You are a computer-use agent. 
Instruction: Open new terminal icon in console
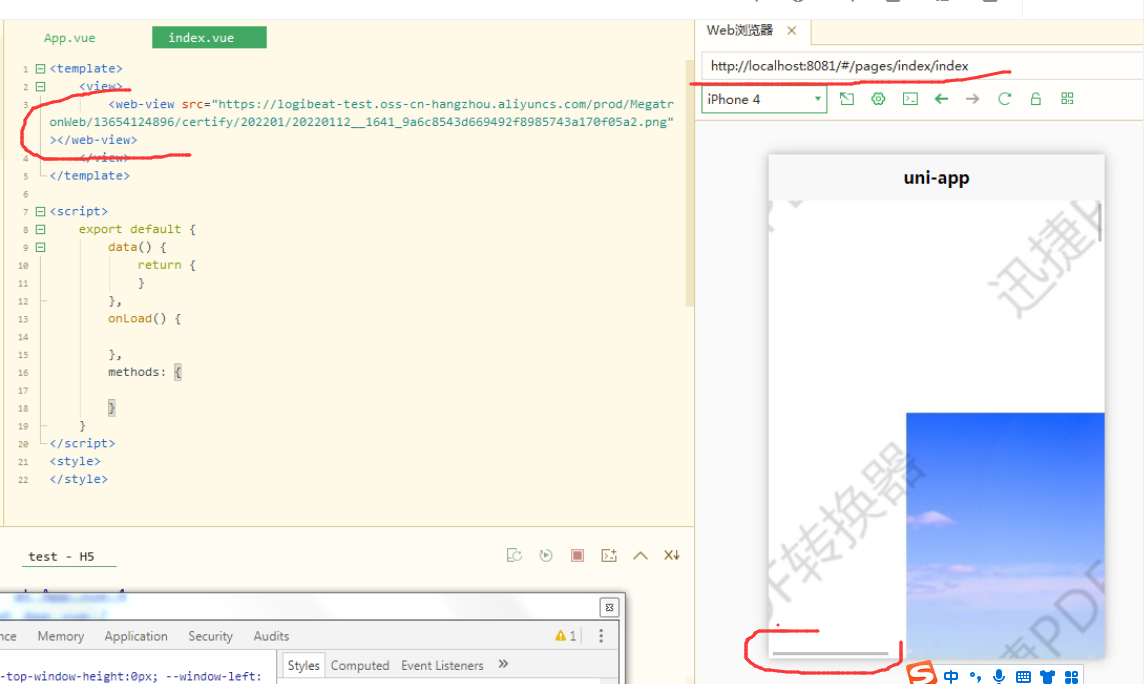pyautogui.click(x=608, y=556)
